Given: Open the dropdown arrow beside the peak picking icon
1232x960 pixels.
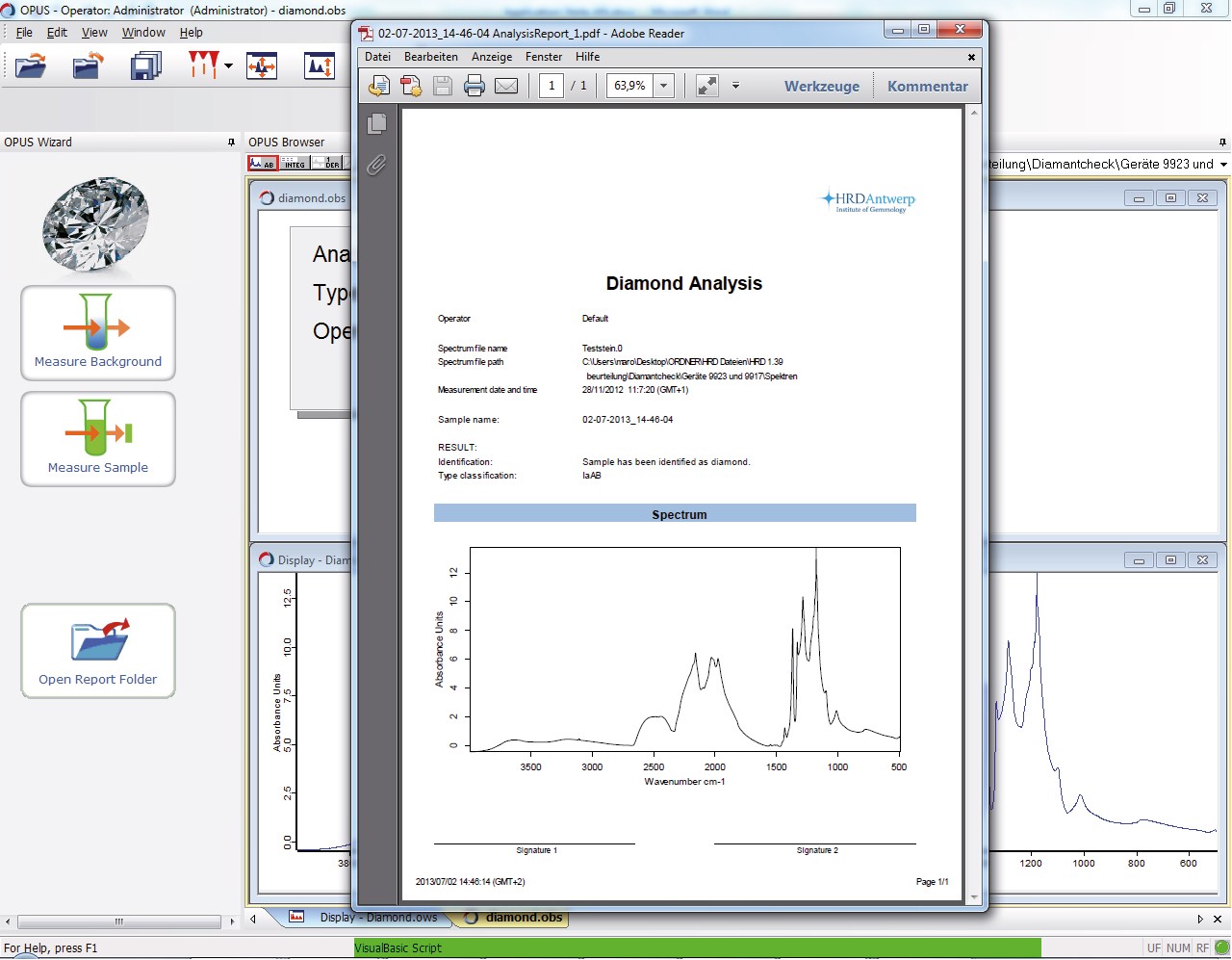Looking at the screenshot, I should click(x=228, y=66).
